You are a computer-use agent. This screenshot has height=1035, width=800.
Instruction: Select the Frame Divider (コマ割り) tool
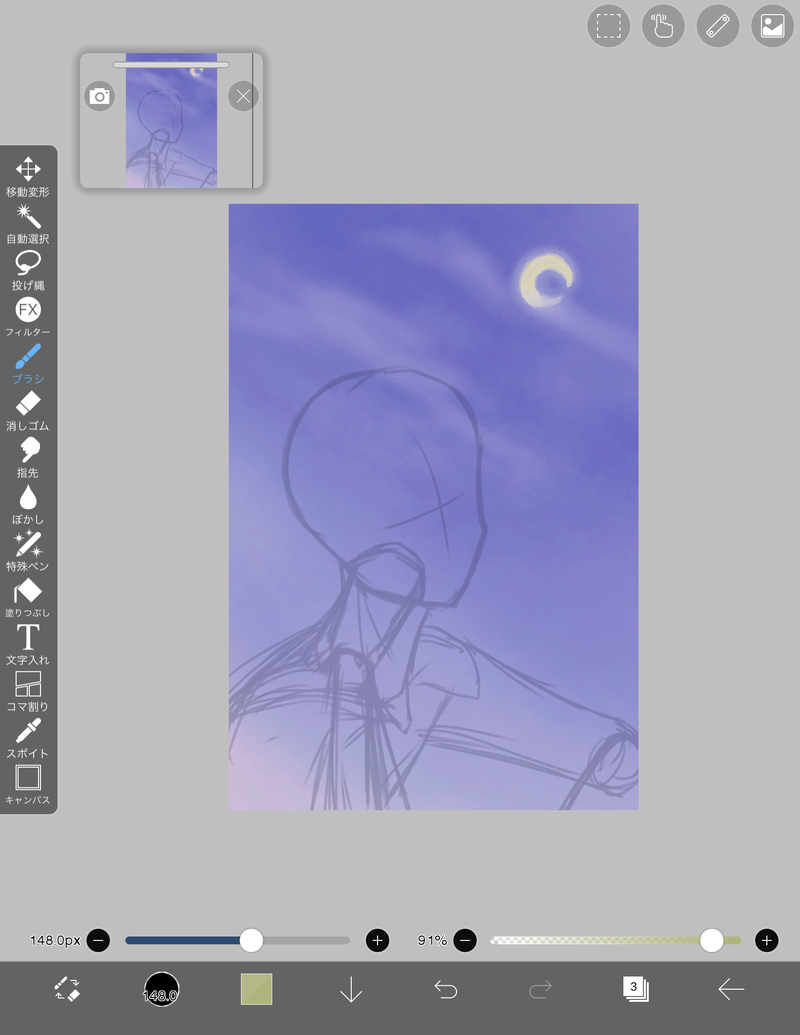(28, 692)
